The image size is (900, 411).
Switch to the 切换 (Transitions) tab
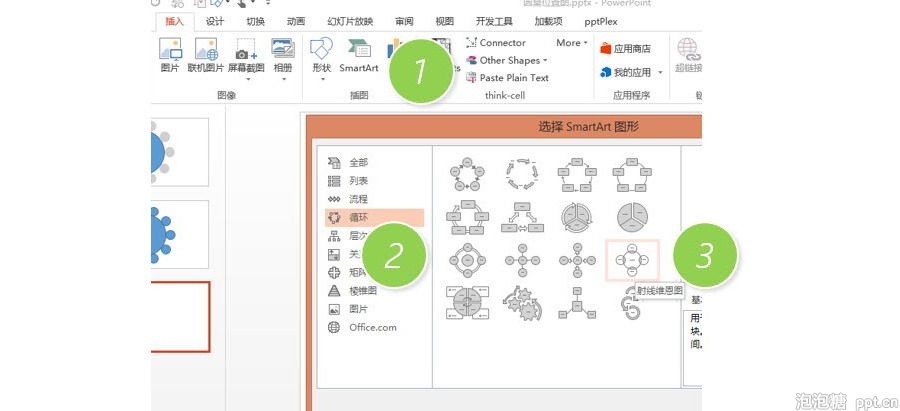pyautogui.click(x=255, y=21)
